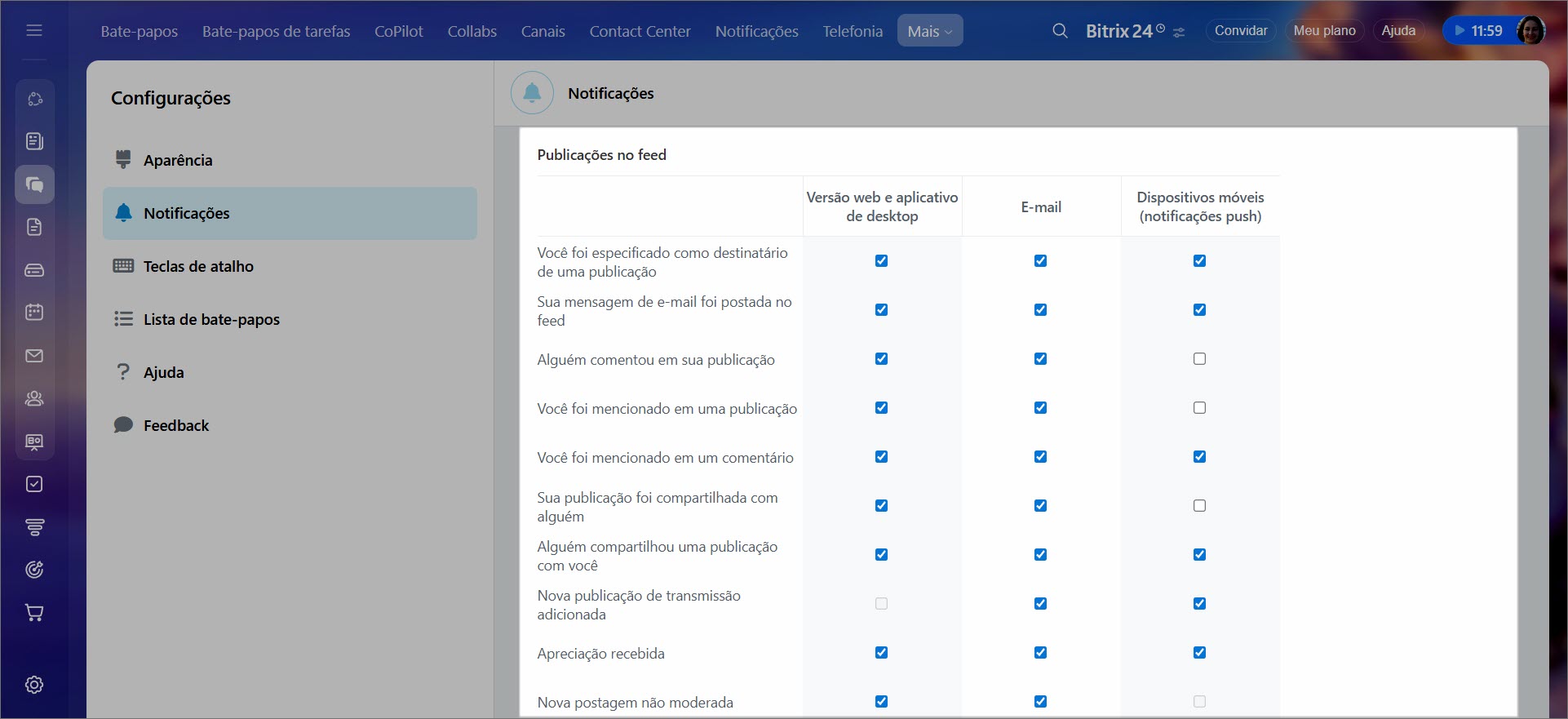
Task: Click the user profile avatar
Action: point(1530,31)
